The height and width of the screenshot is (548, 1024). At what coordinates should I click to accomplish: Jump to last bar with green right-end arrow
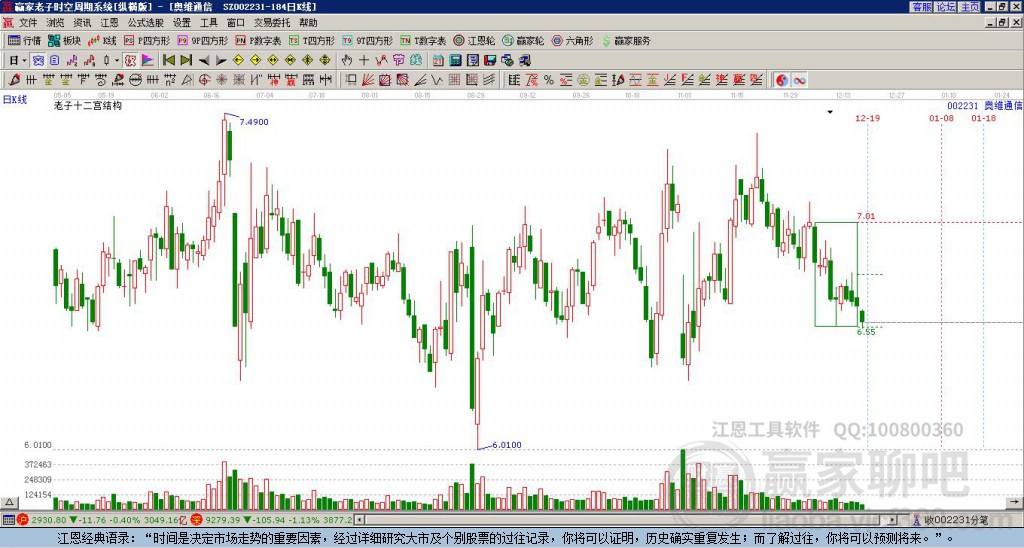[x=186, y=61]
